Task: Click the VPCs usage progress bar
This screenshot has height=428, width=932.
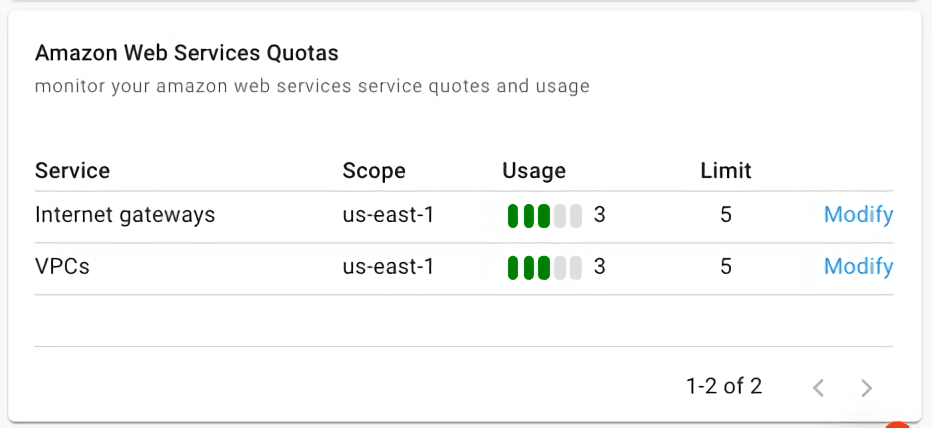Action: tap(544, 267)
